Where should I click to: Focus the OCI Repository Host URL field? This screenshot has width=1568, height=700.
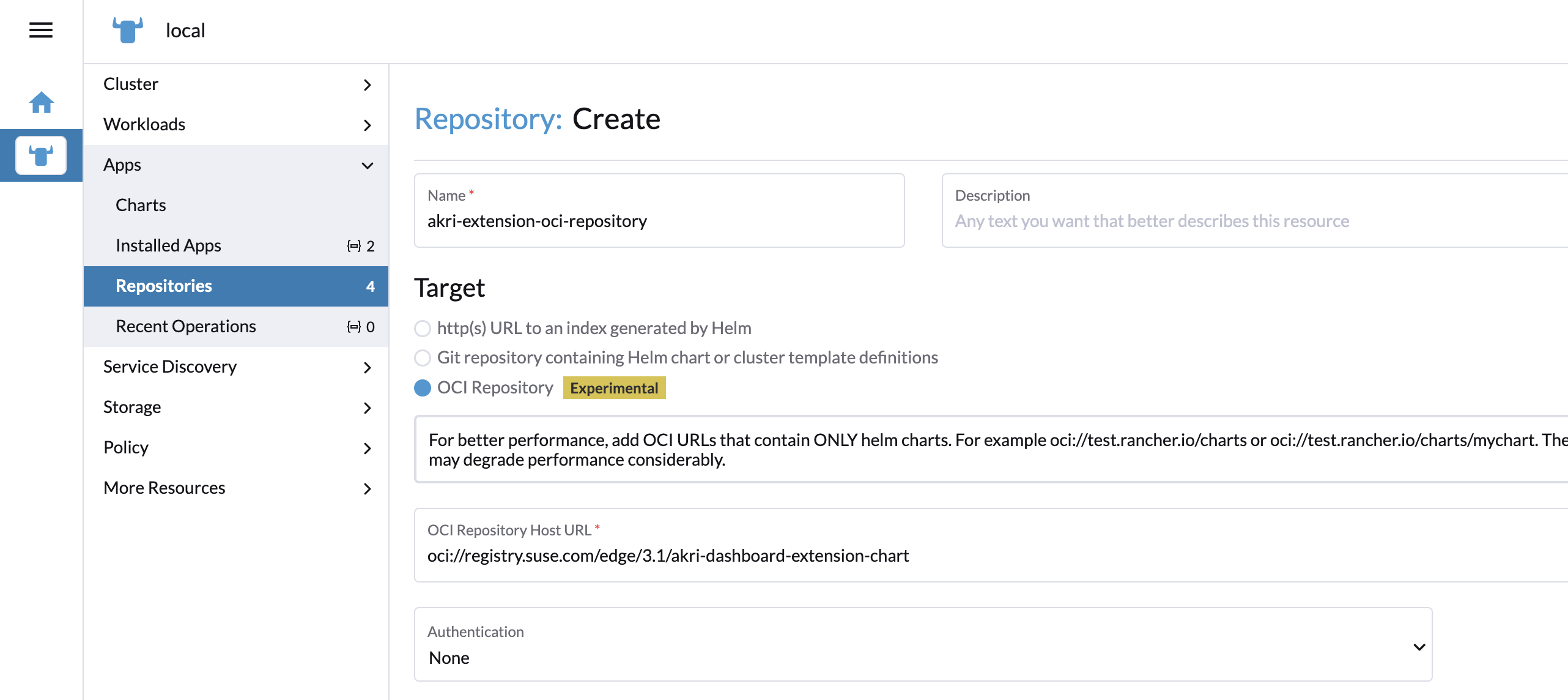coord(978,556)
